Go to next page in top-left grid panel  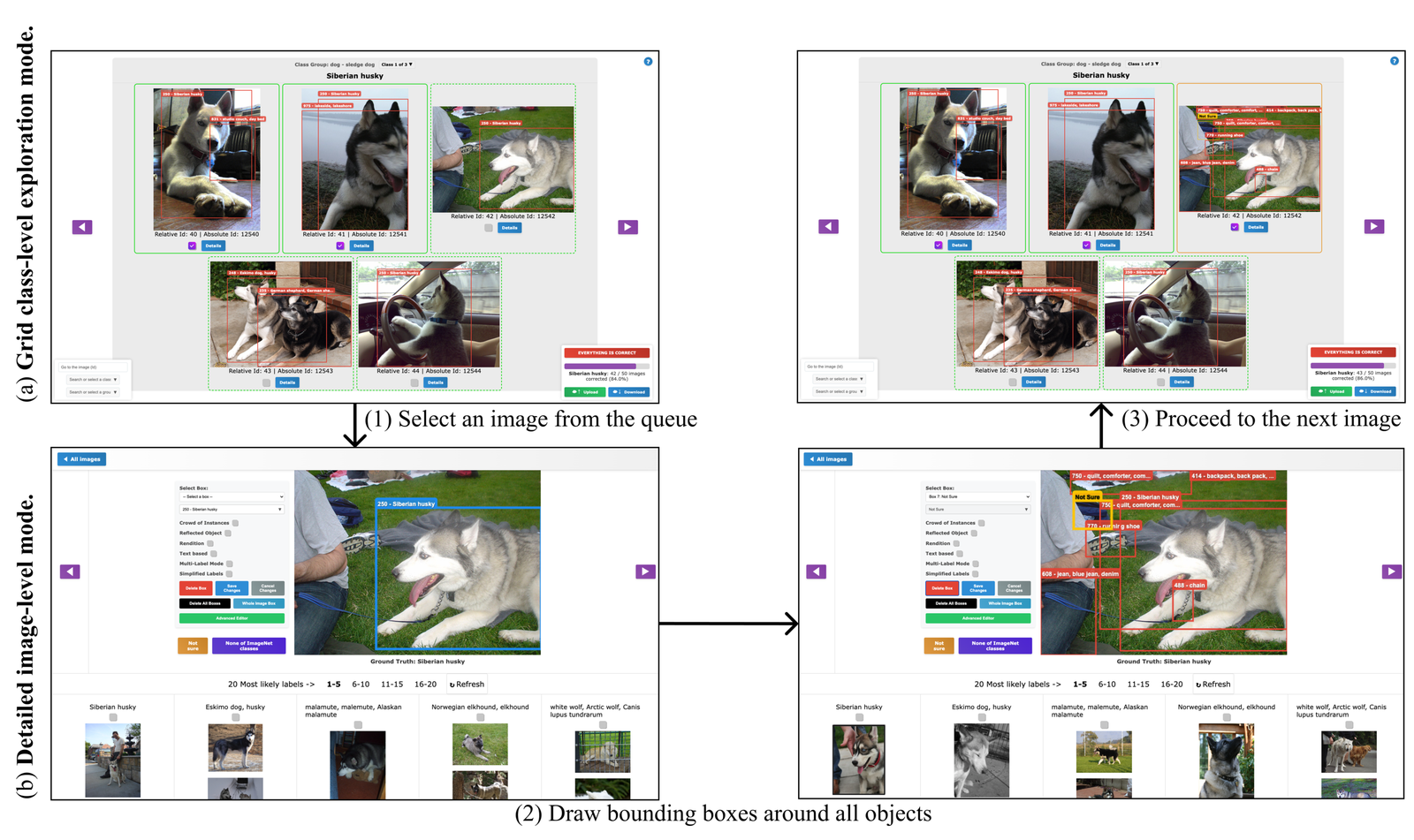point(627,227)
